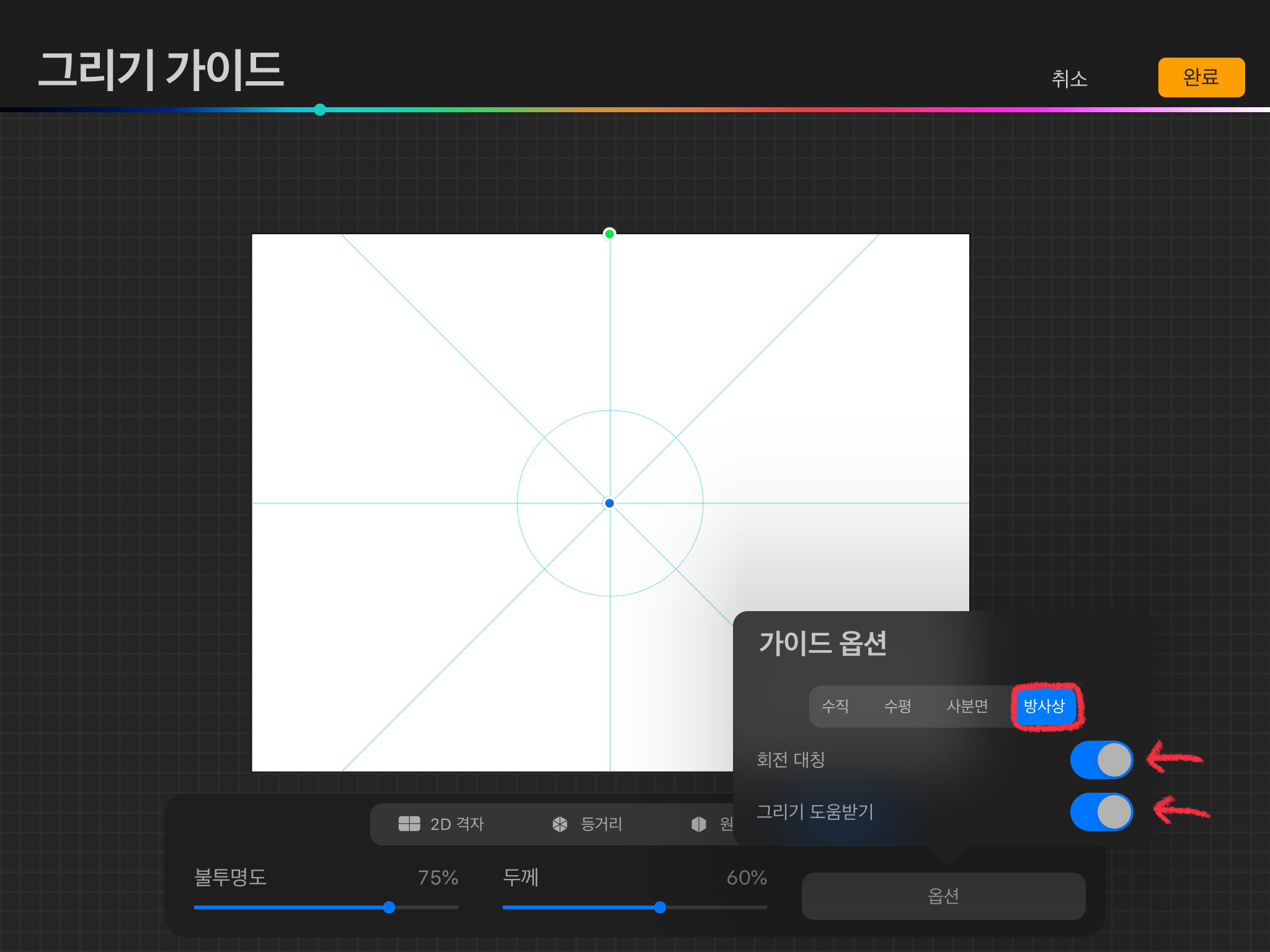Tap 취소 to cancel
Screen dimensions: 1270x952
pos(1070,79)
